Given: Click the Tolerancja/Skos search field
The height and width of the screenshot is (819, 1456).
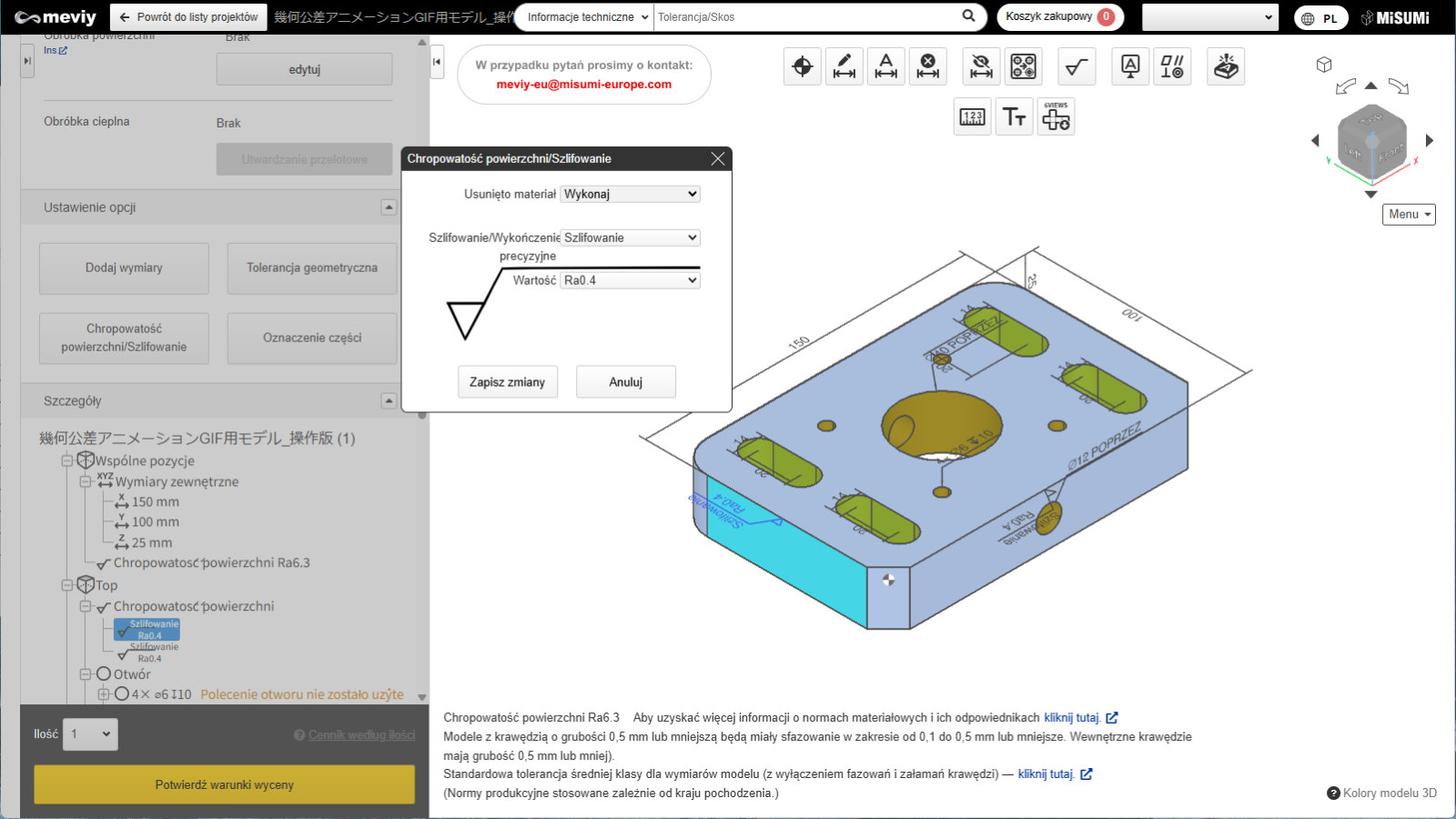Looking at the screenshot, I should [x=805, y=17].
